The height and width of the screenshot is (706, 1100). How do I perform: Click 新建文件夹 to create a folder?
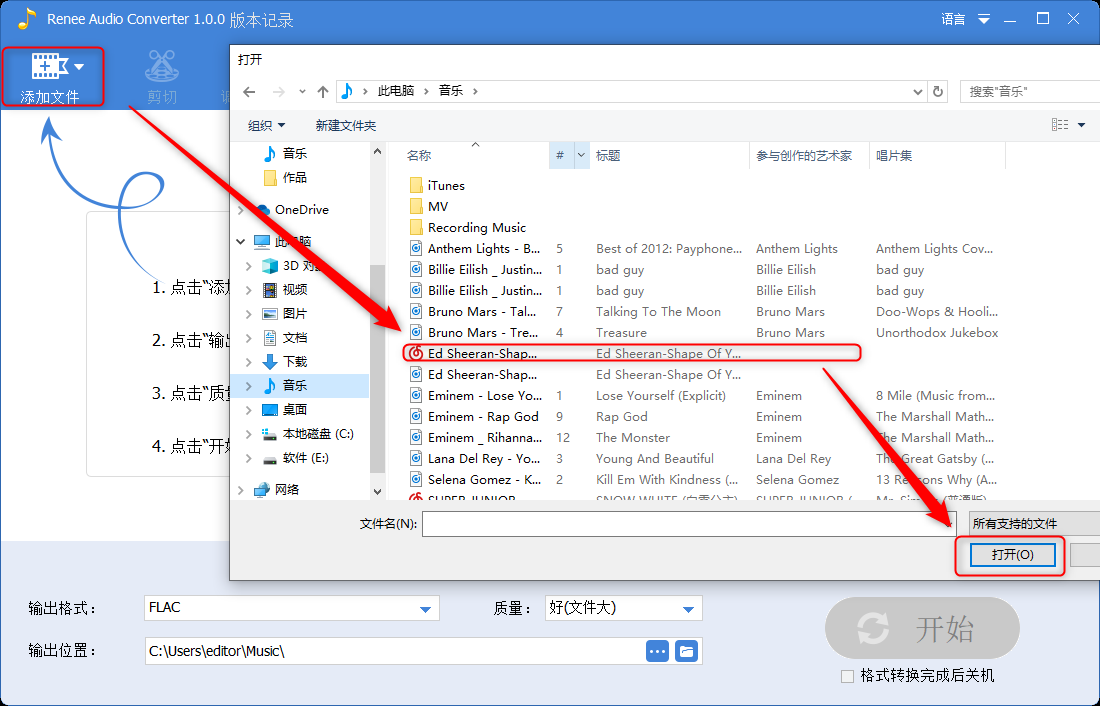pyautogui.click(x=346, y=126)
